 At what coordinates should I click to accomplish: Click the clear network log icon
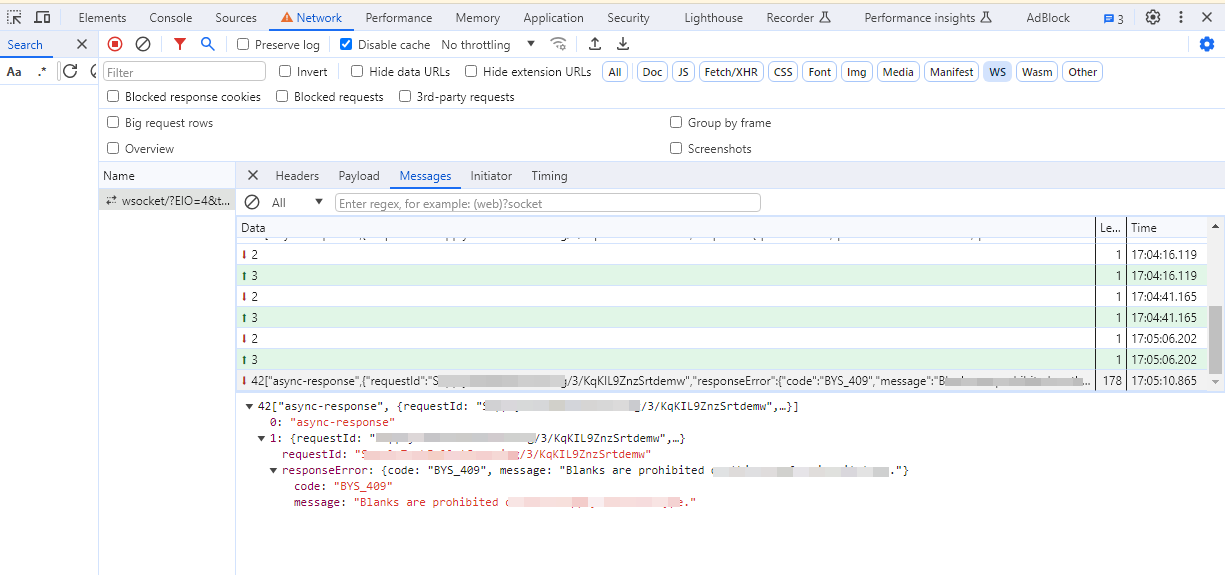(x=143, y=44)
